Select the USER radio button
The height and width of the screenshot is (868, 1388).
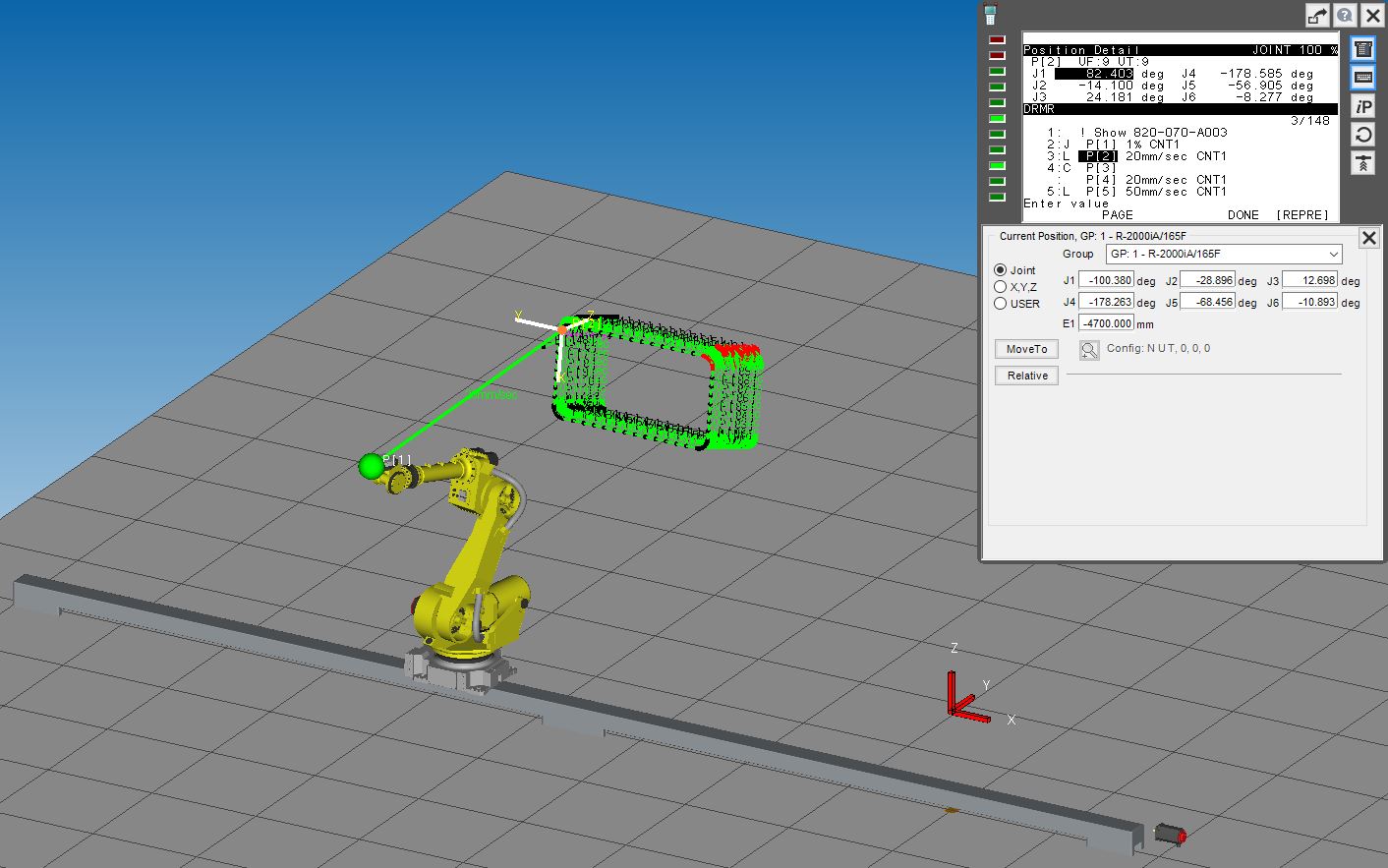point(1001,304)
